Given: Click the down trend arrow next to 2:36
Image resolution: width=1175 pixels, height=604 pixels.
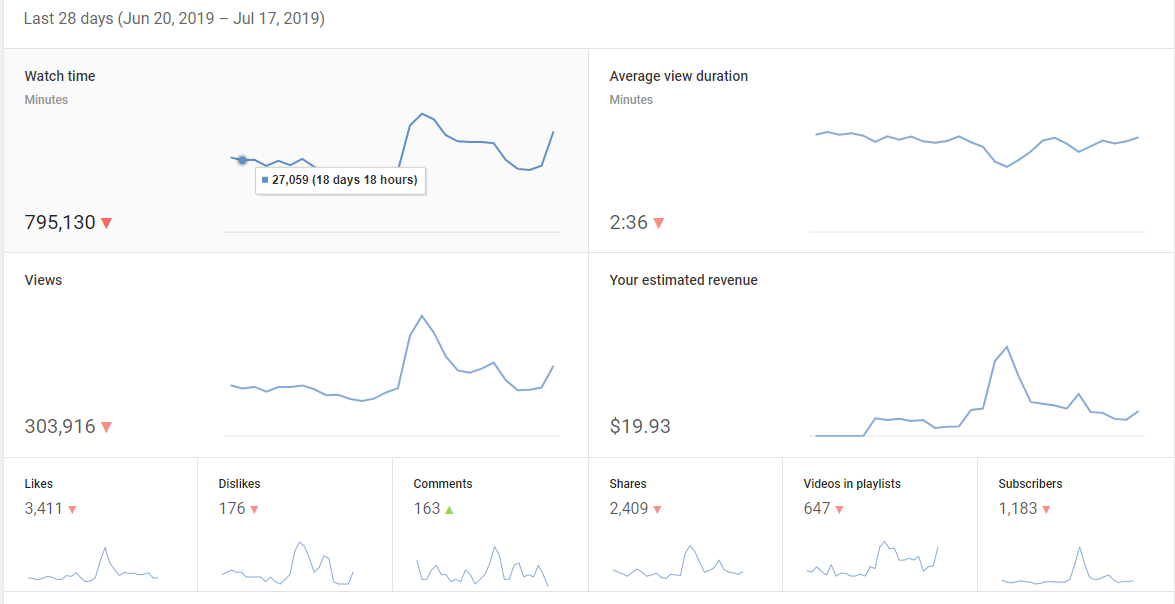Looking at the screenshot, I should 659,223.
